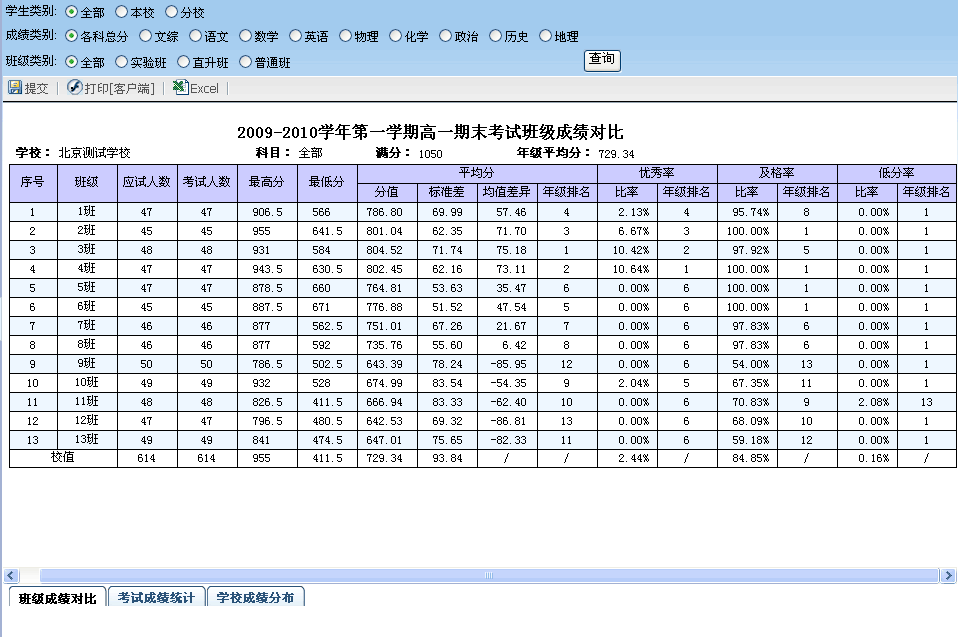
Task: Click the 1班 class cell
Action: (x=87, y=212)
